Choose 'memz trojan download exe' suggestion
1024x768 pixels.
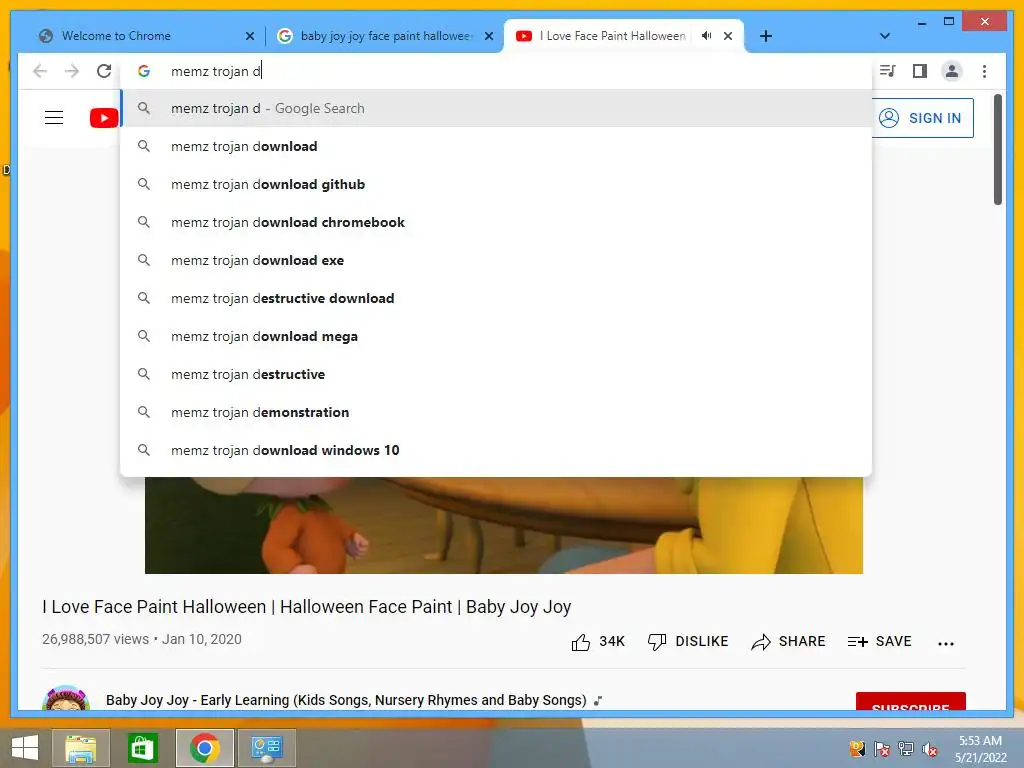pyautogui.click(x=496, y=260)
